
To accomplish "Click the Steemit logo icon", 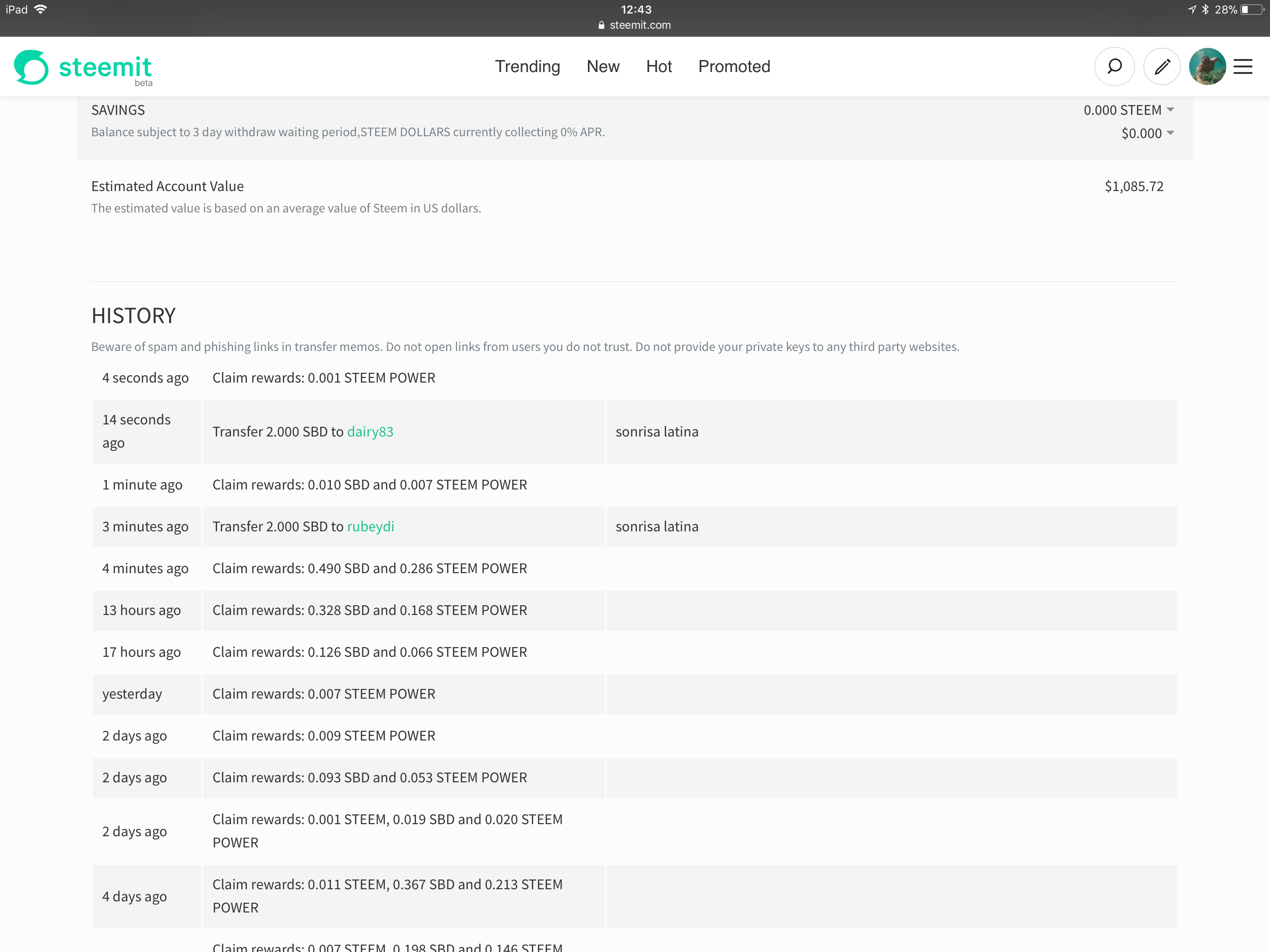I will 31,67.
